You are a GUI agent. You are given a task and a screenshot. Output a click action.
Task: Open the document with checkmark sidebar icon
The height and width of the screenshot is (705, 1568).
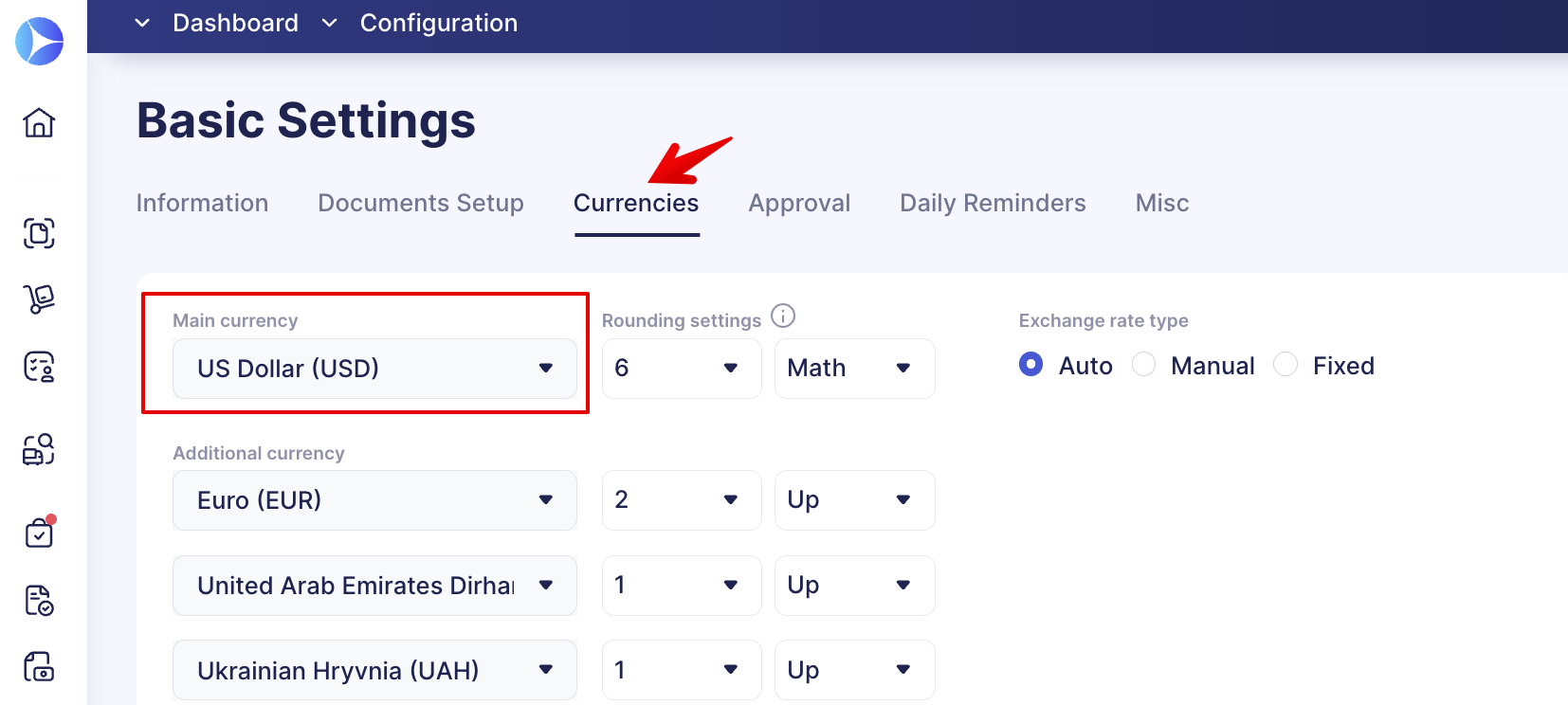click(39, 600)
